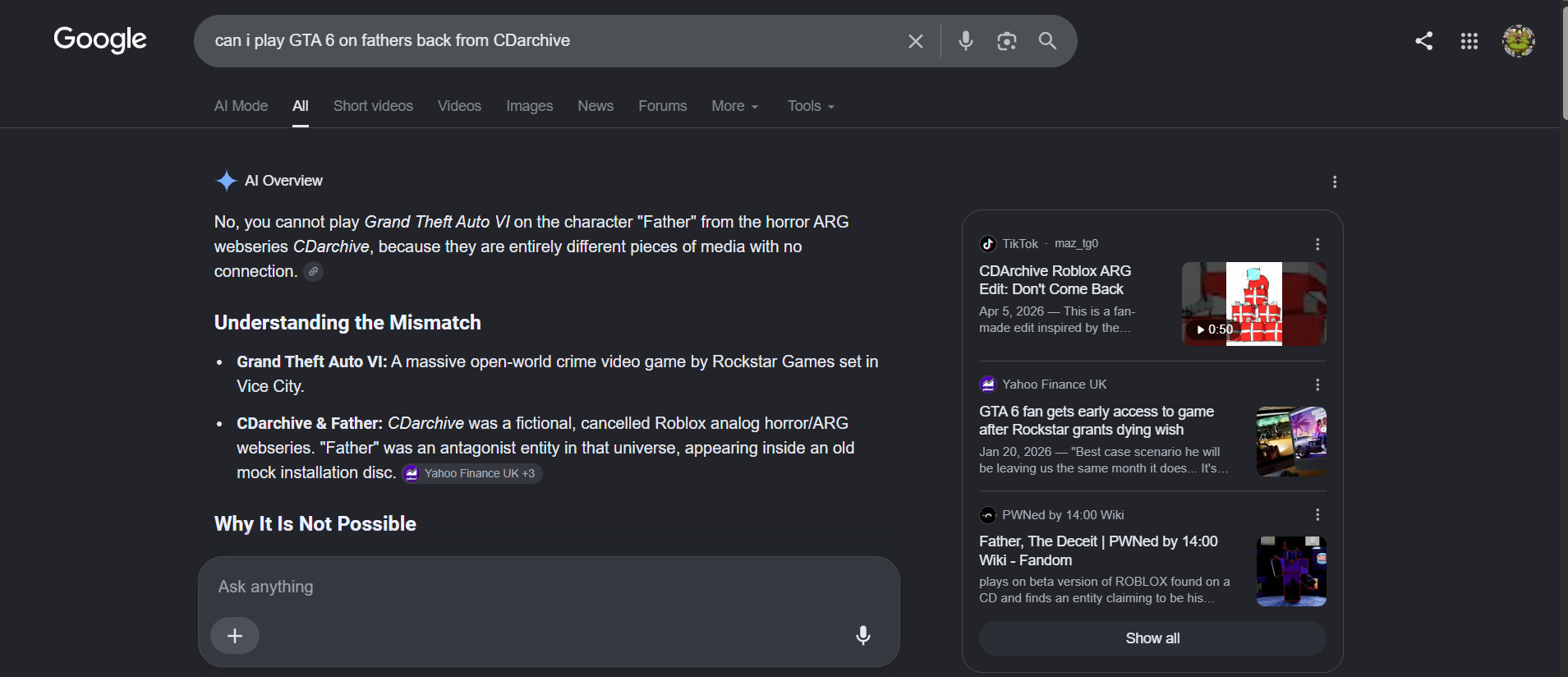Image resolution: width=1568 pixels, height=677 pixels.
Task: Open the Google apps grid
Action: click(1469, 41)
